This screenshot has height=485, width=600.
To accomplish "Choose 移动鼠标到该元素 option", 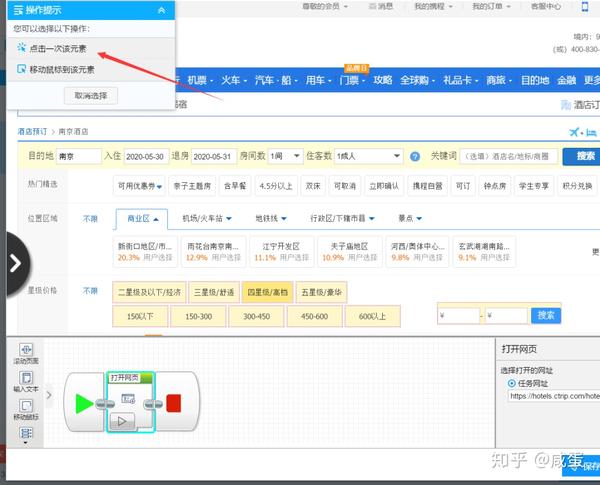I will coord(56,69).
